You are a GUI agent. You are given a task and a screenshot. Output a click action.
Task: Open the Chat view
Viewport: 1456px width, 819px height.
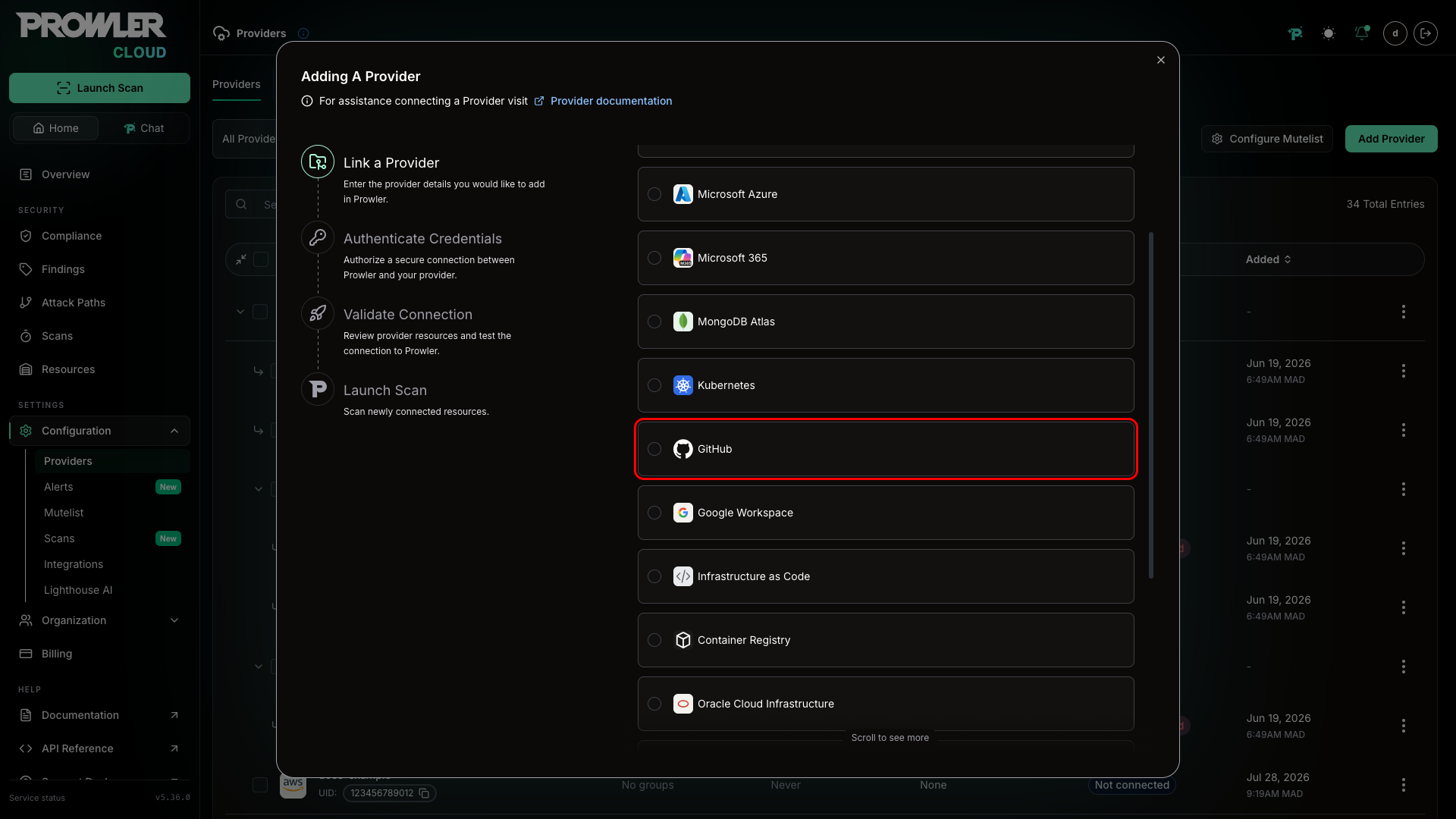point(144,128)
